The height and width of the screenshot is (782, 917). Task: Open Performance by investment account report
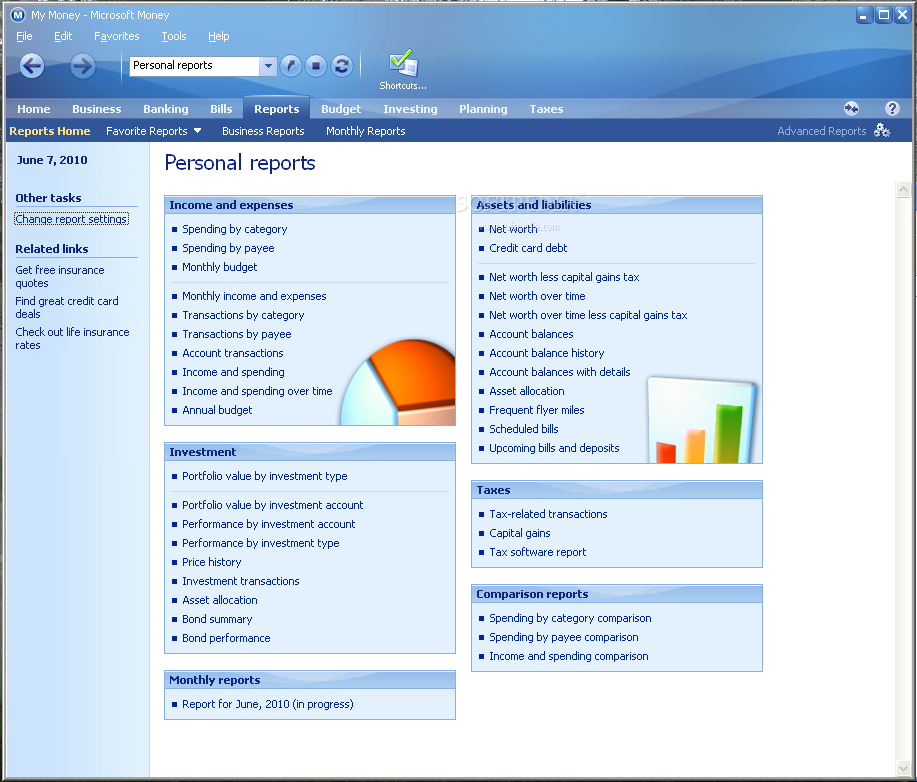tap(268, 524)
